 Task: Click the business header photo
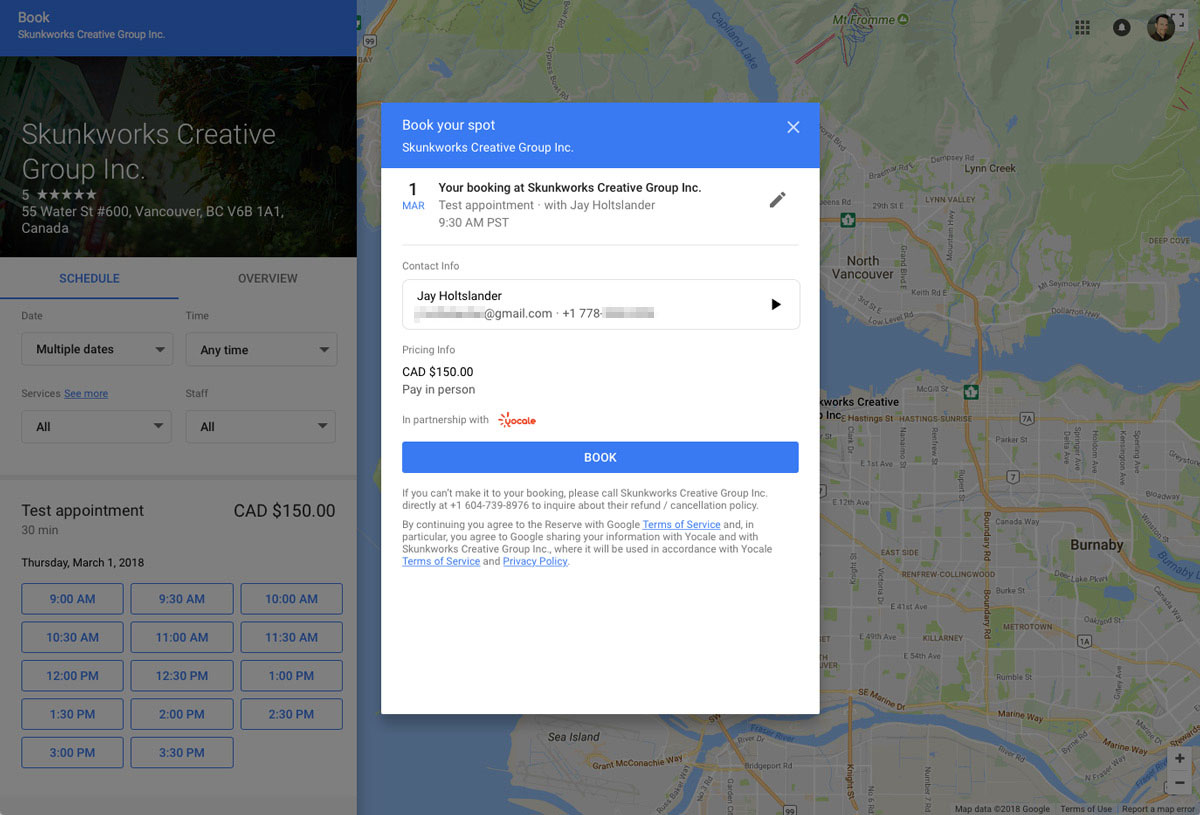(x=178, y=156)
